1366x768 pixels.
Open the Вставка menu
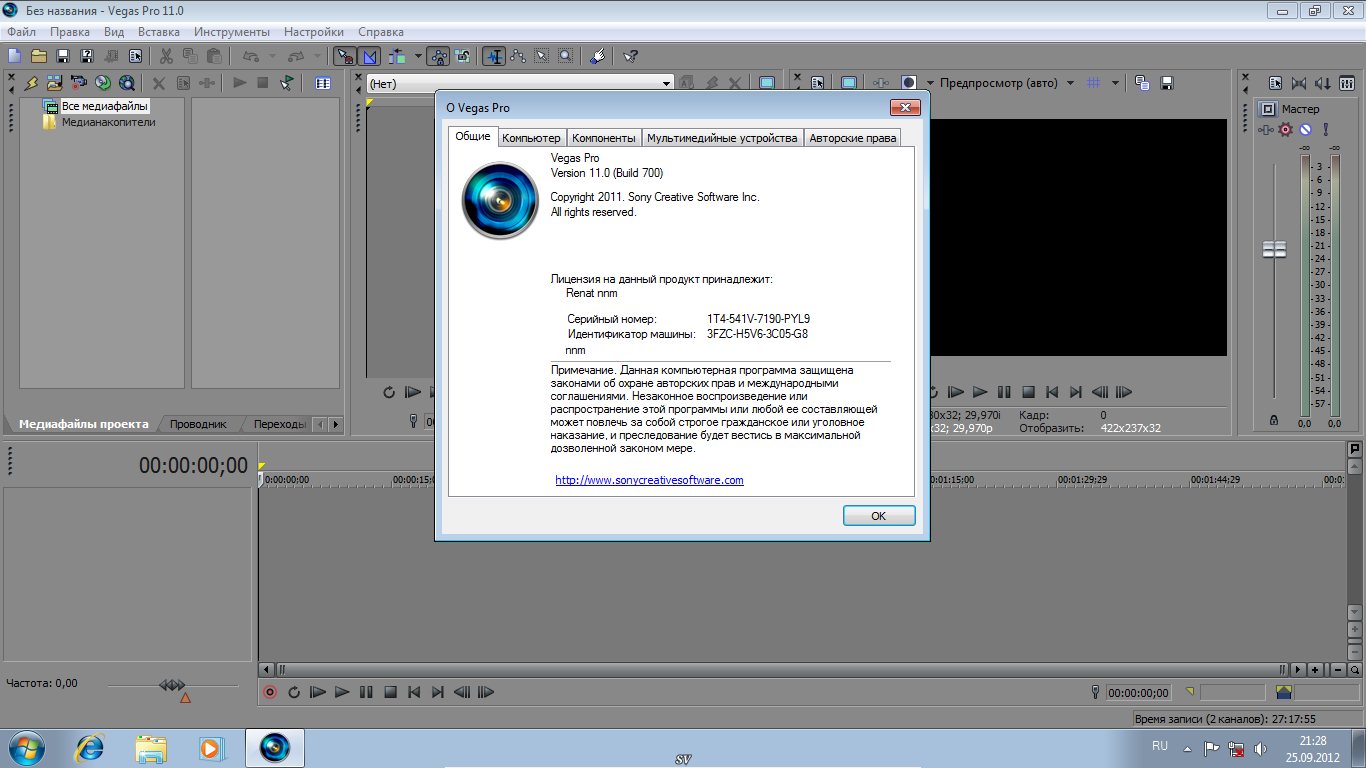(x=158, y=32)
